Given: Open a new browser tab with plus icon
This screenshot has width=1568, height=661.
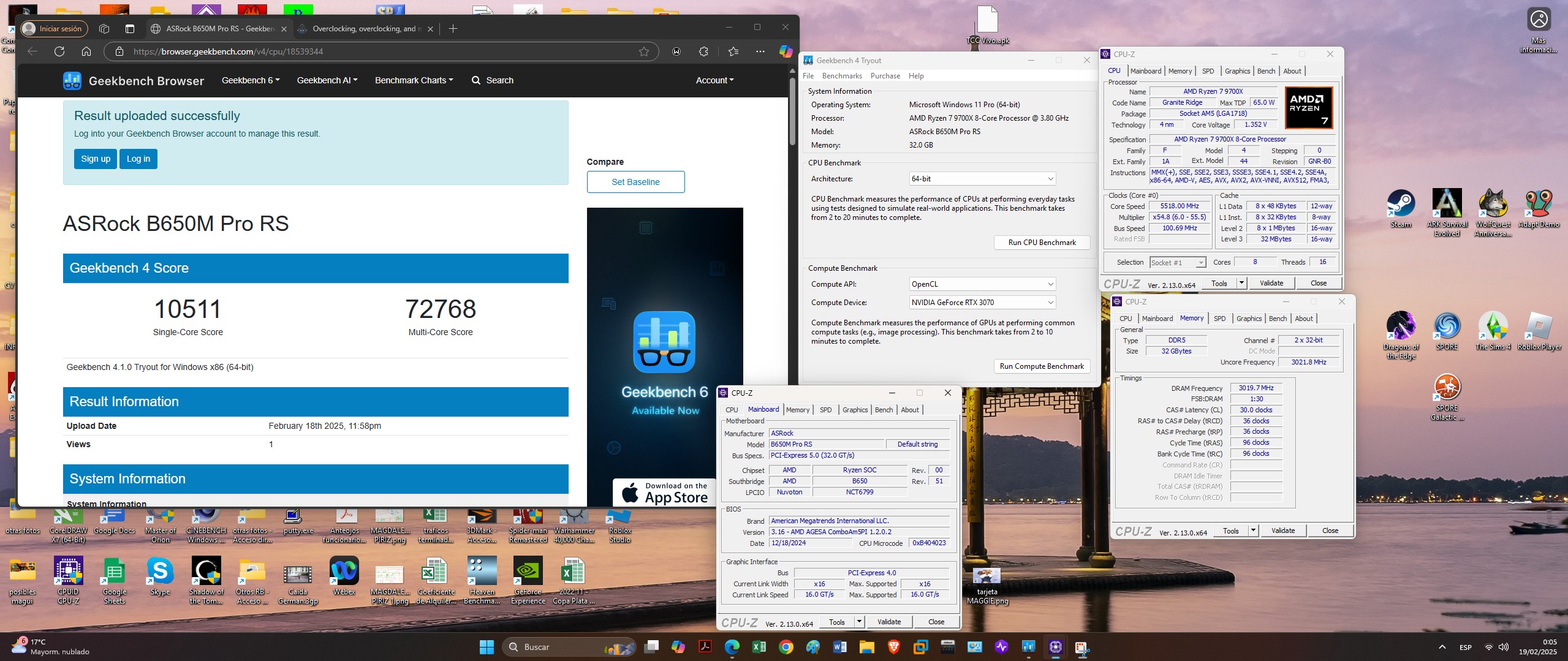Looking at the screenshot, I should click(453, 29).
